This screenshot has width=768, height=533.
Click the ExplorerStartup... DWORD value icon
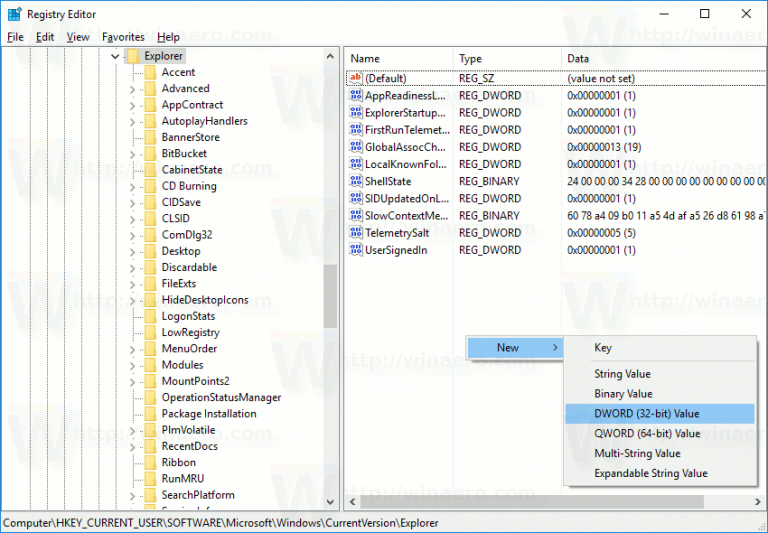tap(356, 113)
